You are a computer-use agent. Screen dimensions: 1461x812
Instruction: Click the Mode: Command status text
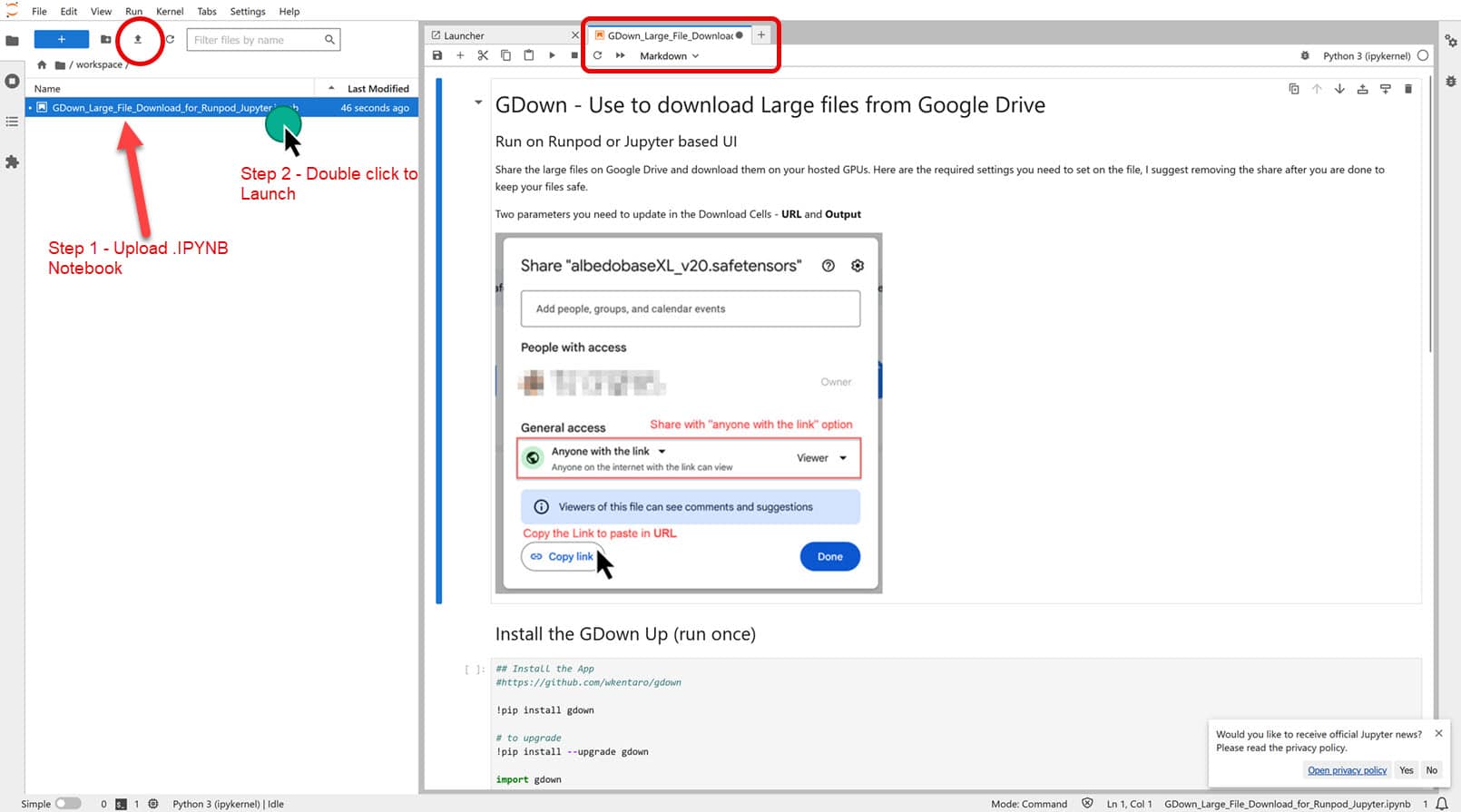1029,804
